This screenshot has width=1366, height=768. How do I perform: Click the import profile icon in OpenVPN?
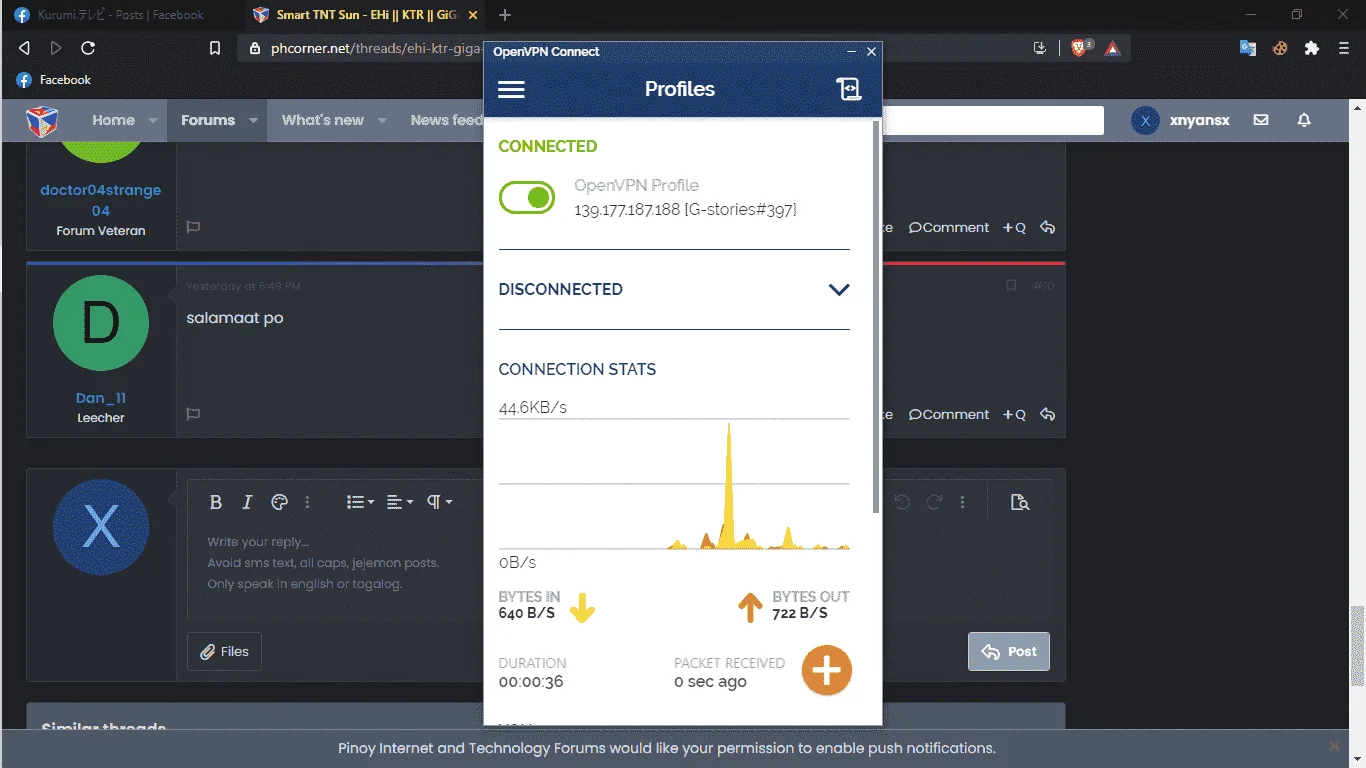tap(849, 89)
